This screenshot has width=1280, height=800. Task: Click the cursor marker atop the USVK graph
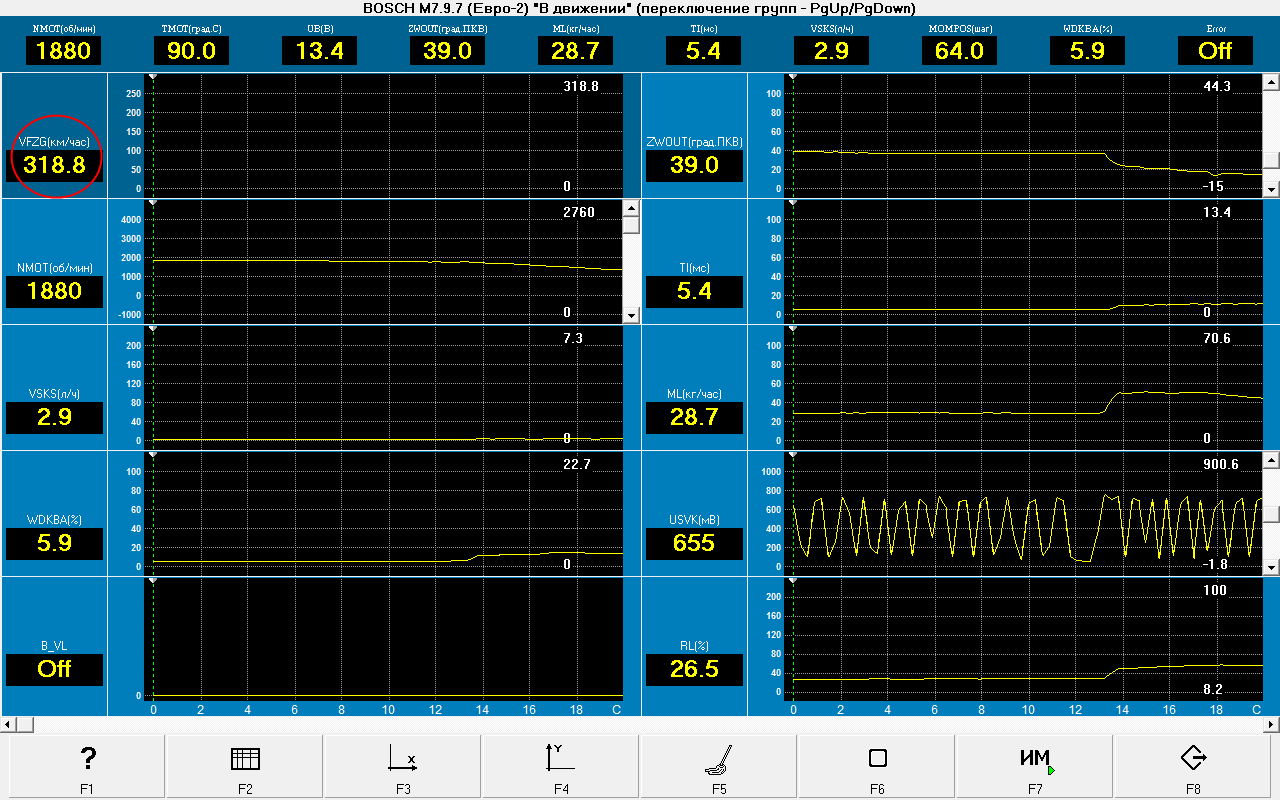click(793, 454)
